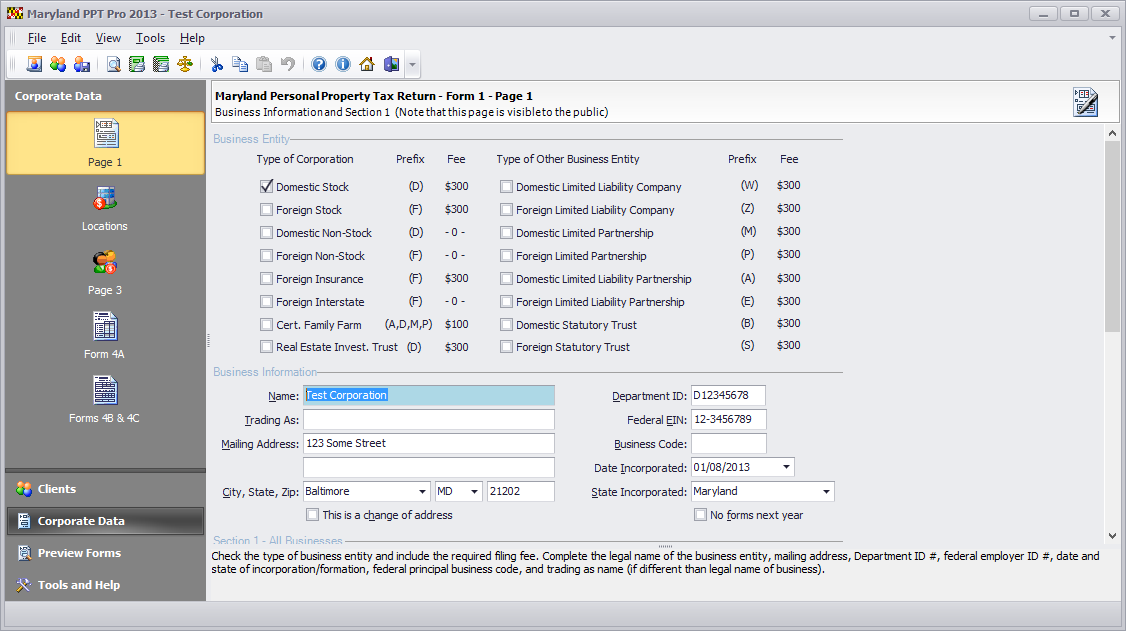Check the Cert. Family Farm checkbox
The height and width of the screenshot is (631, 1126).
tap(266, 324)
